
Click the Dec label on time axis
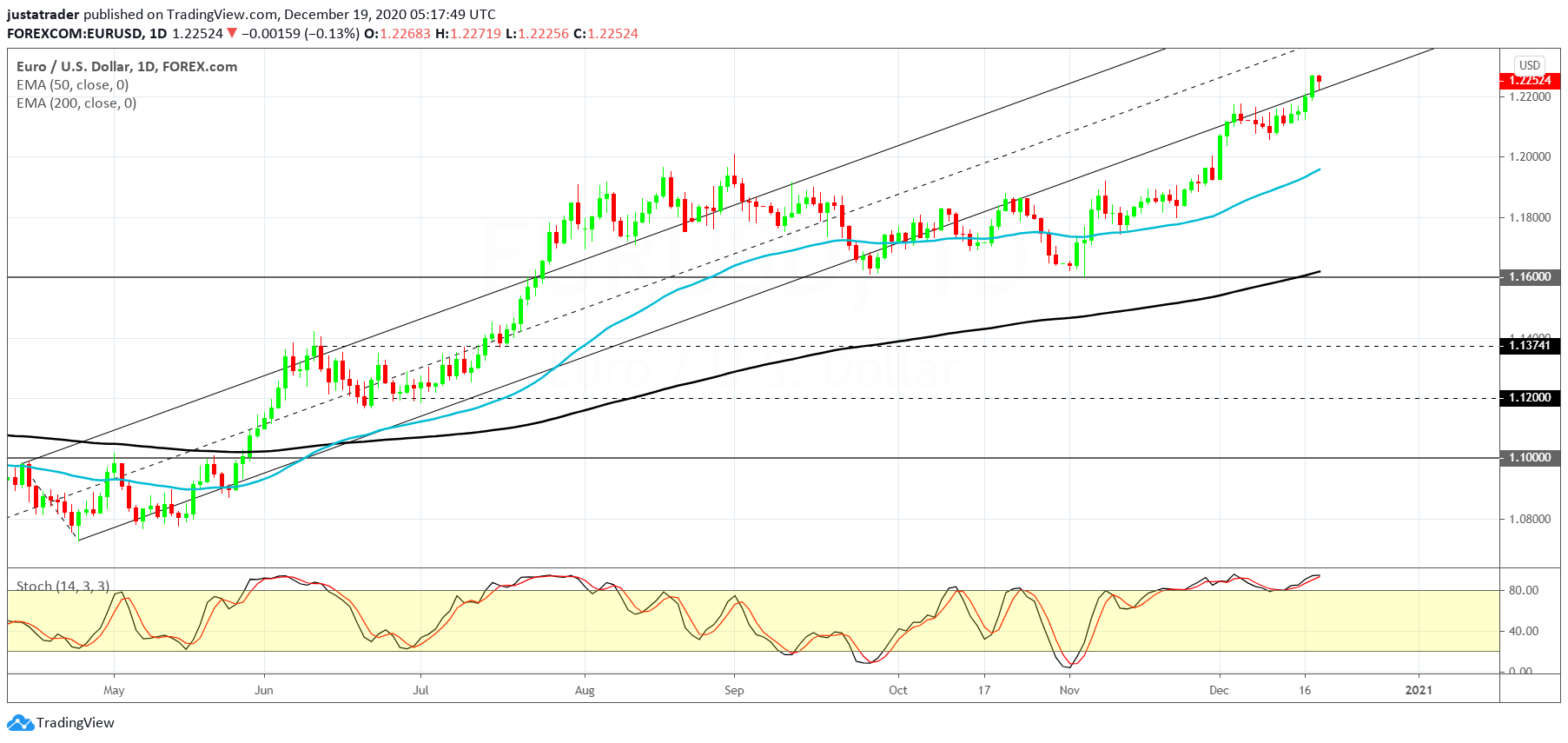1219,691
